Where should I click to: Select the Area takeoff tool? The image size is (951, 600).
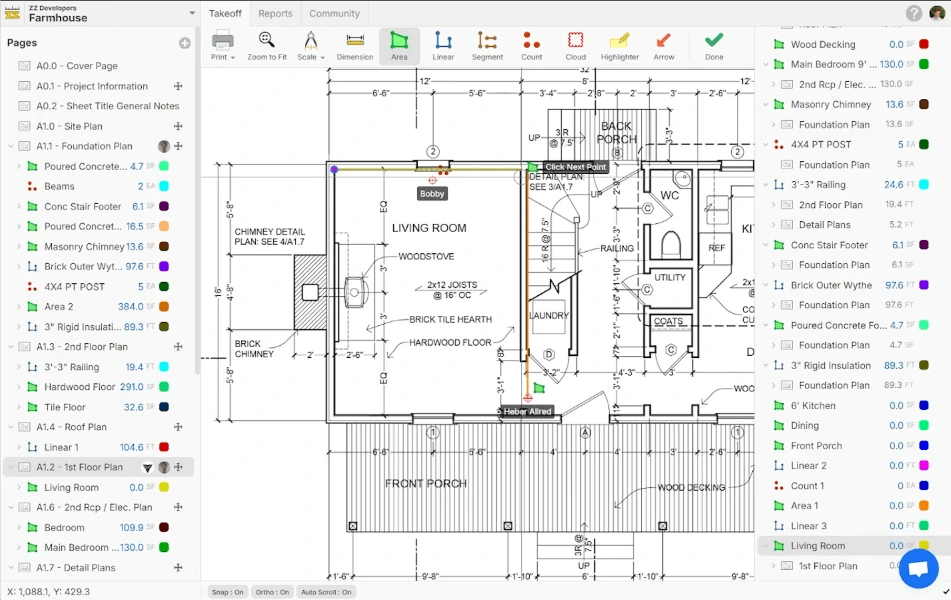(399, 47)
